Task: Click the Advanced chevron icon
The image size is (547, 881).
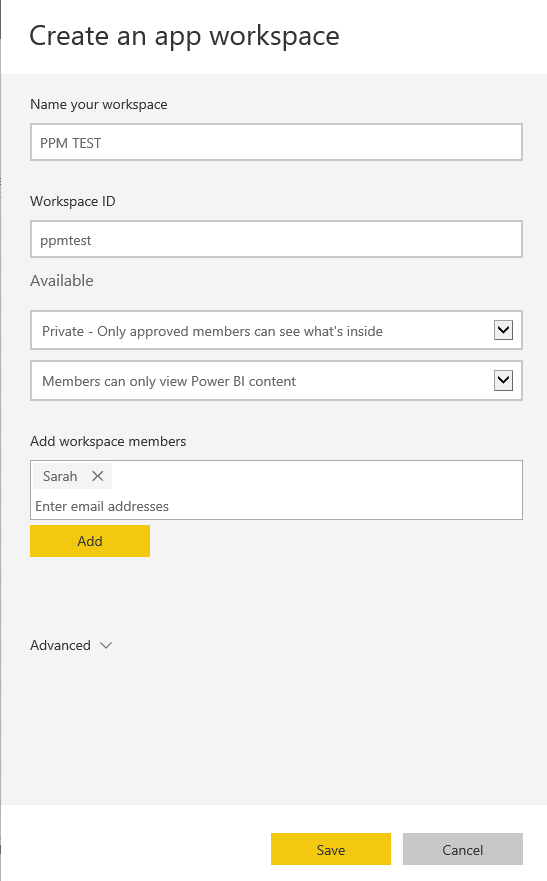Action: 106,645
